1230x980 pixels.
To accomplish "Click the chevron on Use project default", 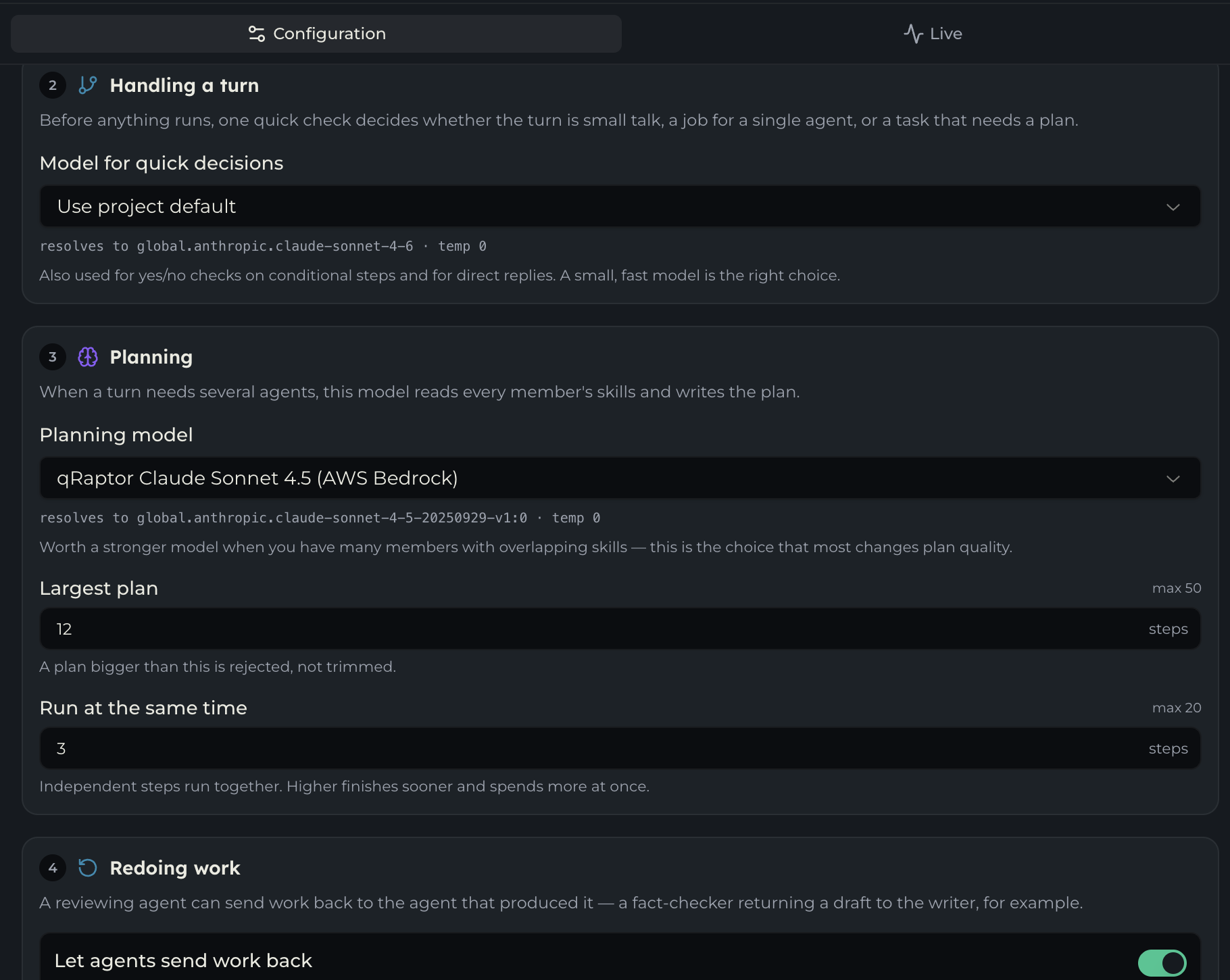I will click(x=1173, y=207).
